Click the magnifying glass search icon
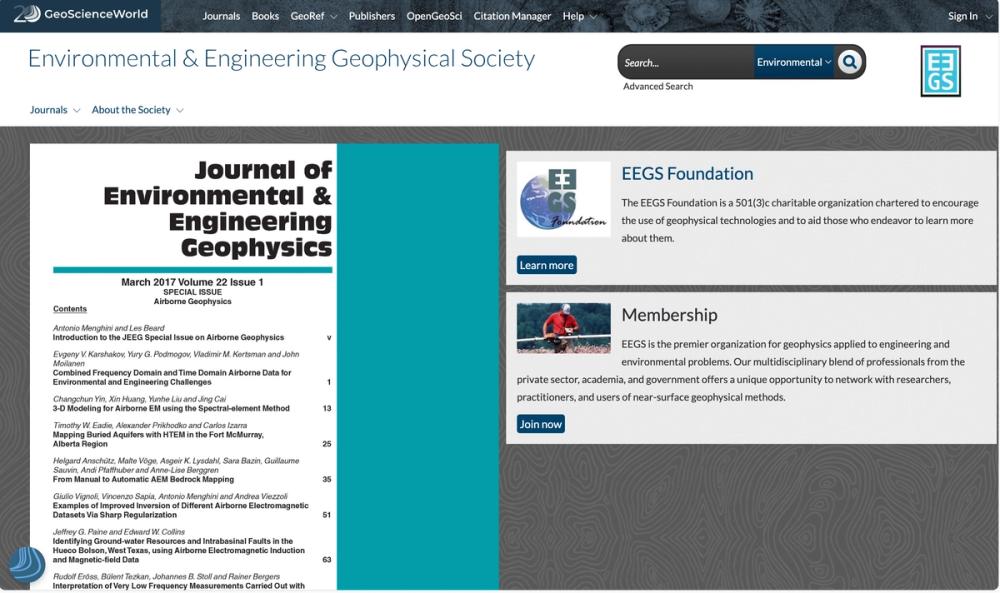This screenshot has height=593, width=1000. pos(849,62)
